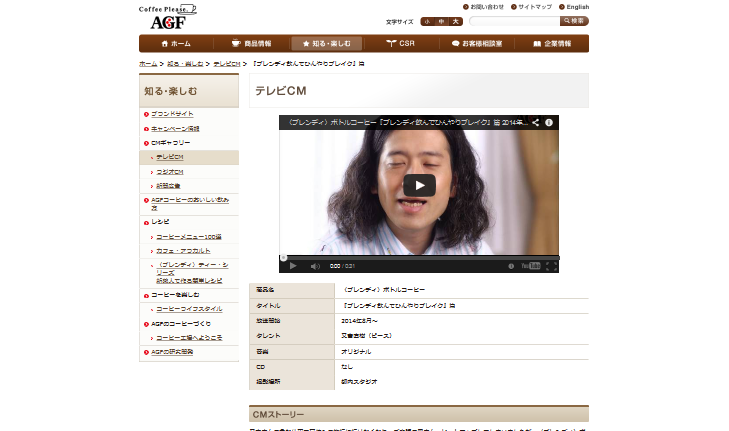Click the seek handle at video start
The height and width of the screenshot is (431, 729).
[x=283, y=257]
